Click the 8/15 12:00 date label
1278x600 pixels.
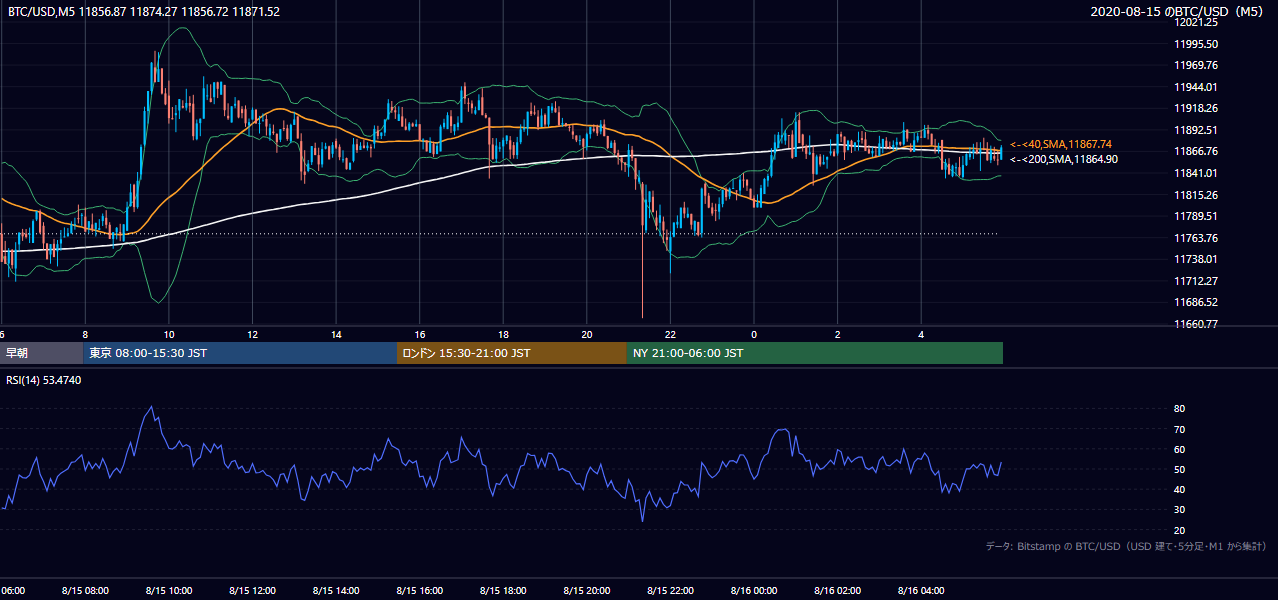tap(253, 591)
